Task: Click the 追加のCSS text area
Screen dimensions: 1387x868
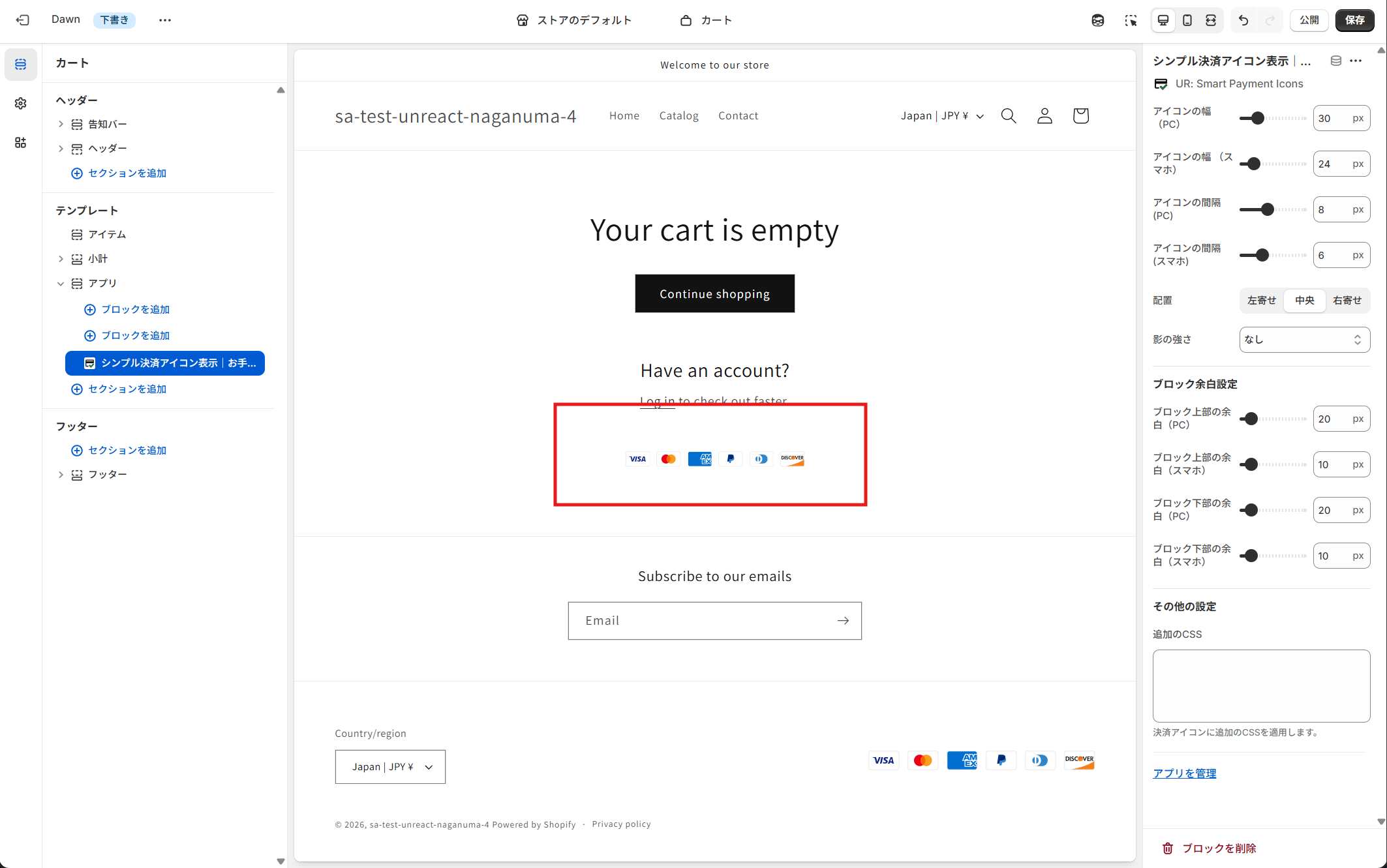Action: click(1261, 685)
